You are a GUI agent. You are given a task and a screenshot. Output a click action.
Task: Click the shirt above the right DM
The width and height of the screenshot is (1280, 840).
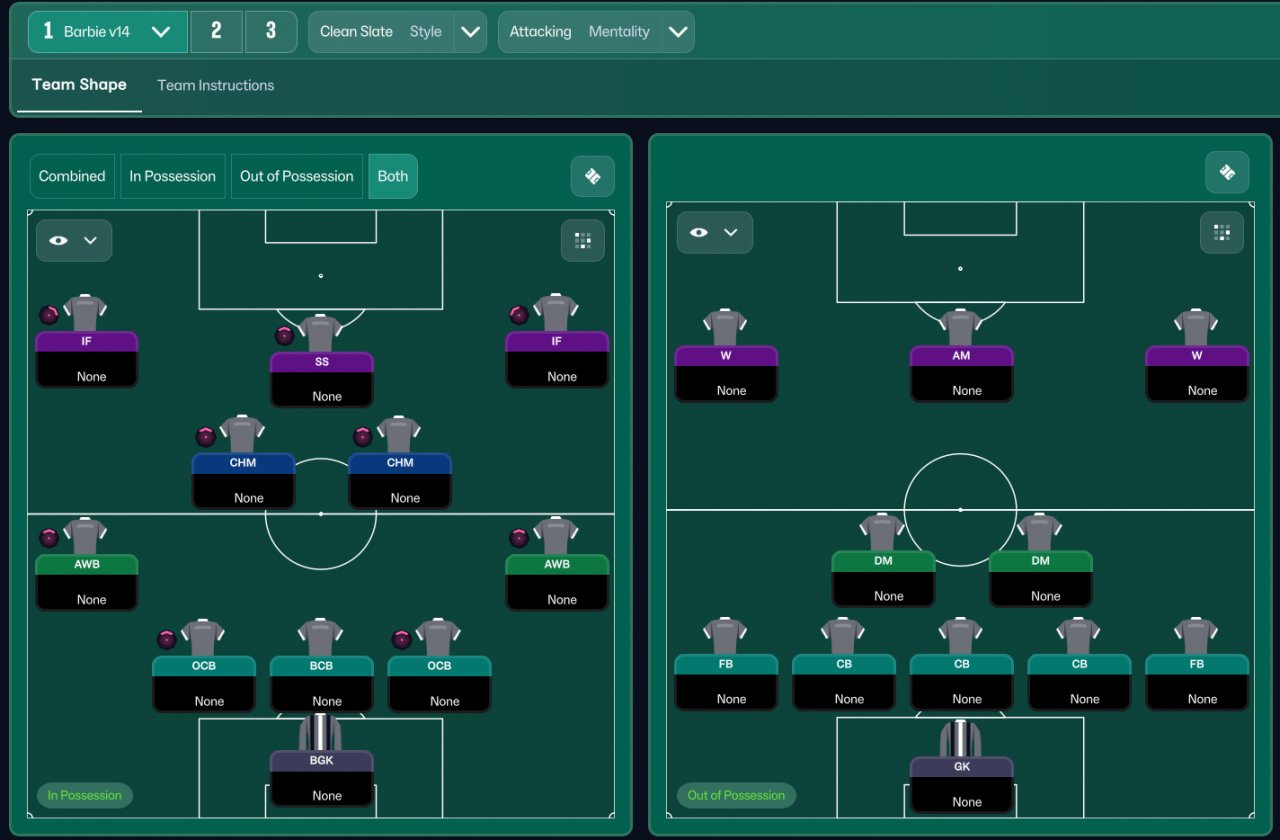(1040, 532)
